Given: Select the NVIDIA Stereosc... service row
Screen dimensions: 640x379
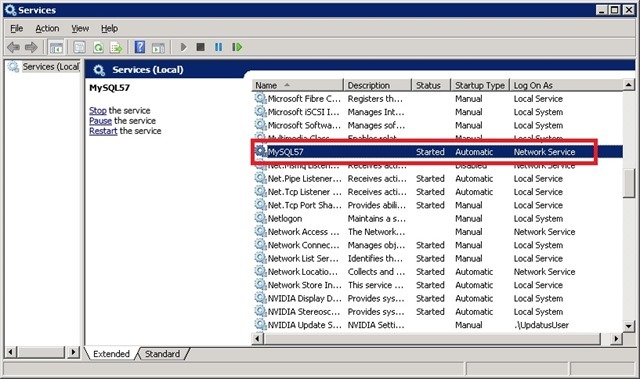Looking at the screenshot, I should [x=438, y=311].
